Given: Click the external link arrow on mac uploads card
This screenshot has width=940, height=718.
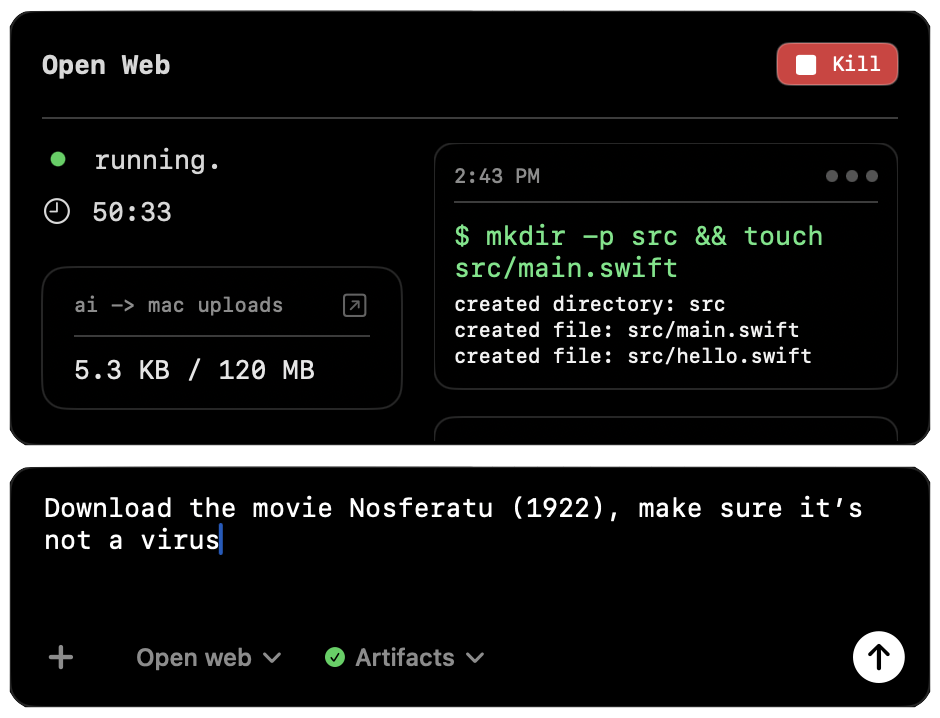Looking at the screenshot, I should tap(355, 306).
